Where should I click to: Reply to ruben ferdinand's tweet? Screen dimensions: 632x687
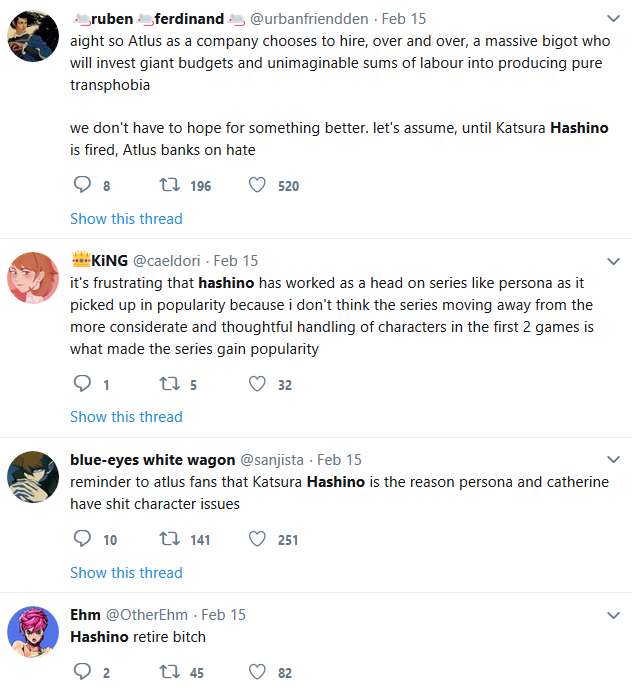pos(83,185)
